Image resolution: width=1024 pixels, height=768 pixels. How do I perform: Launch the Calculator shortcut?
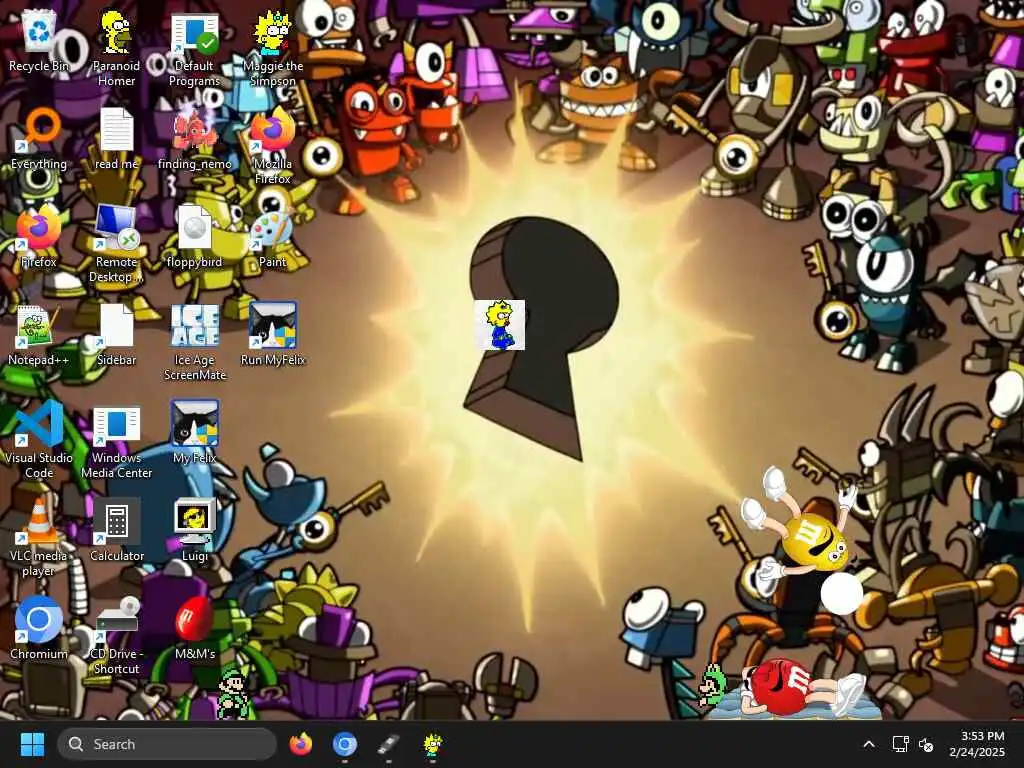(x=116, y=530)
